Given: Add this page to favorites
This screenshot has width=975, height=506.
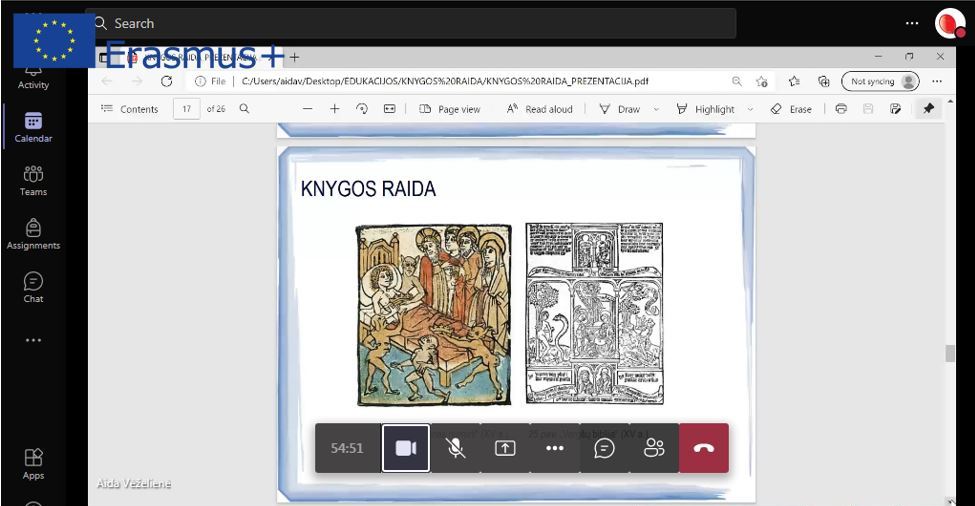Looking at the screenshot, I should [762, 81].
